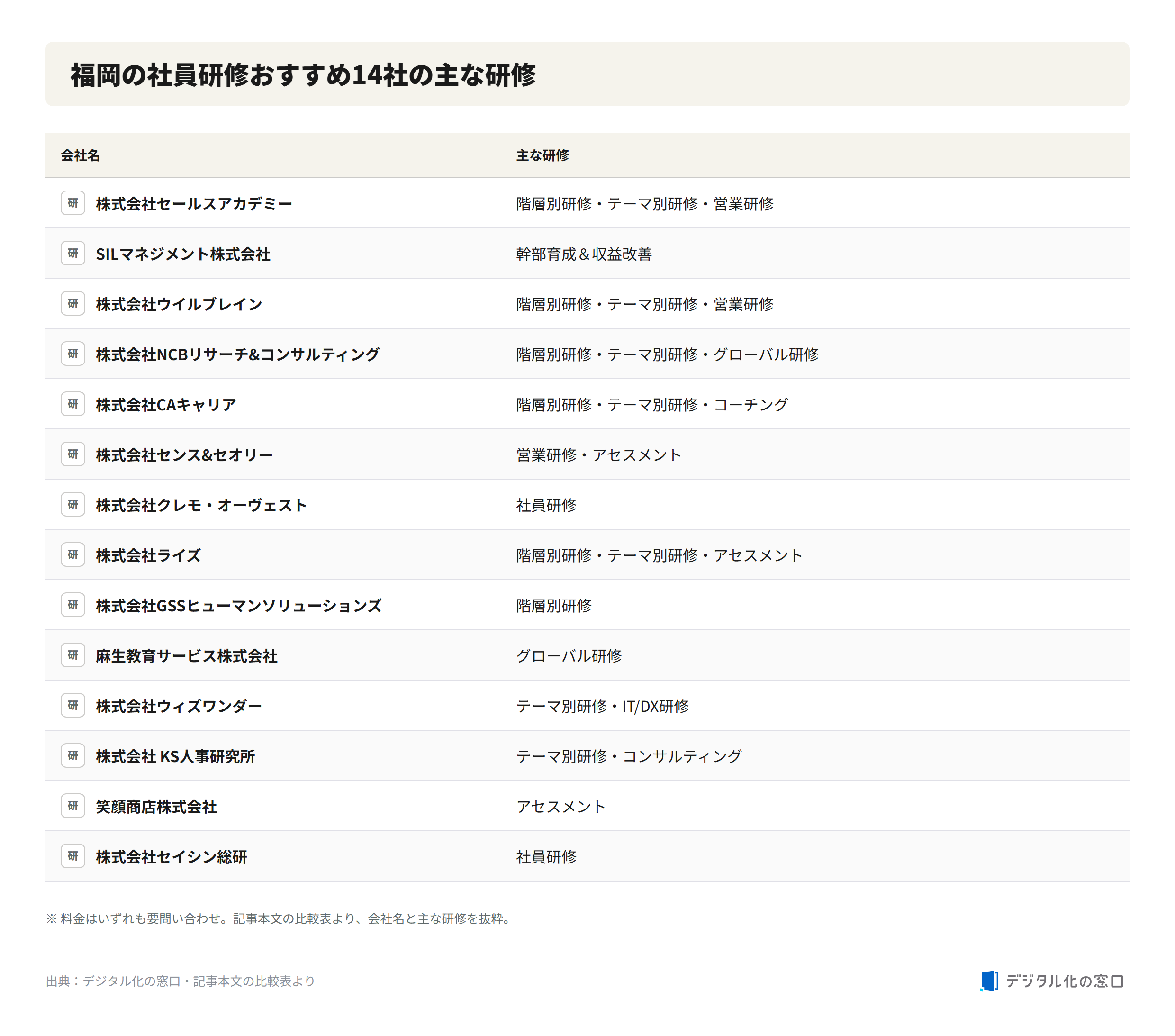This screenshot has height=1036, width=1175.
Task: Click the footnote starting with ※ 料金はいずれも要問い合わせ
Action: (x=279, y=918)
